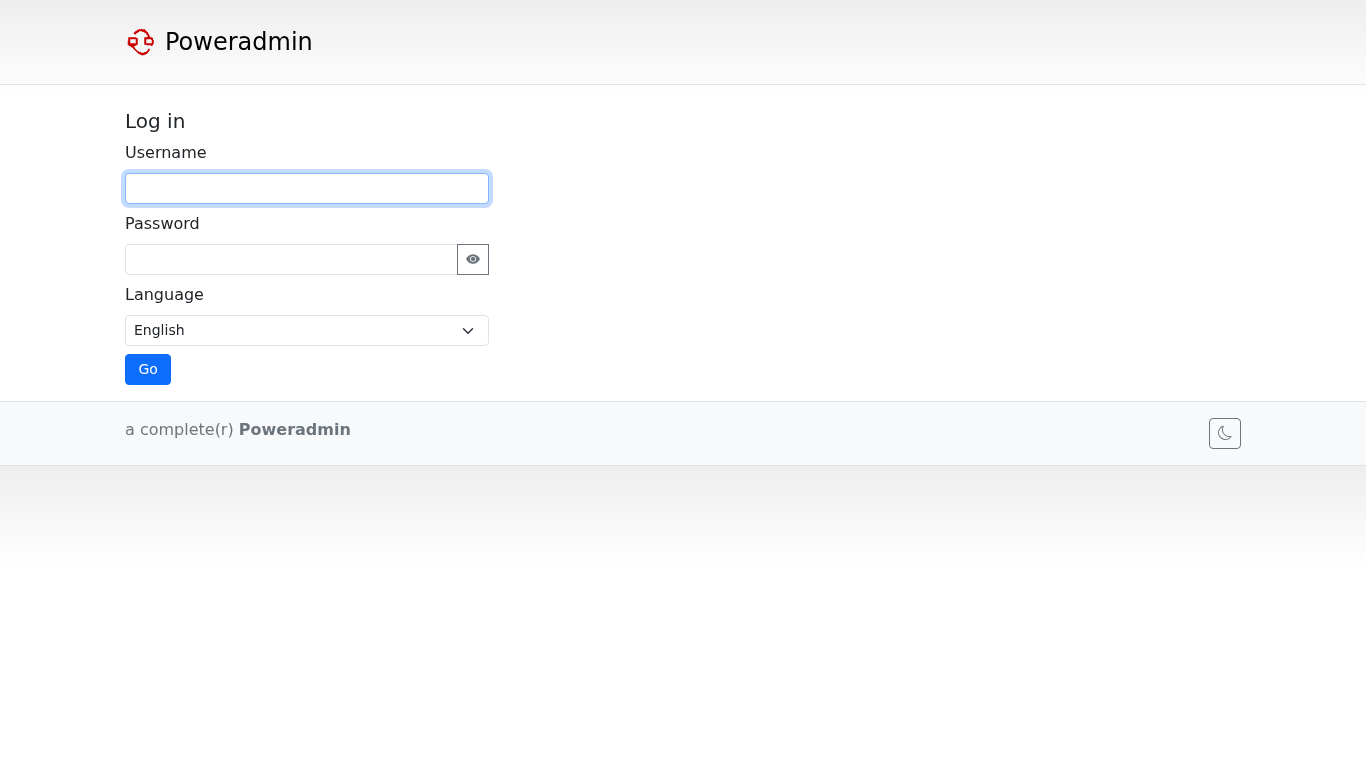Click the red Poweradmin logo icon
This screenshot has height=768, width=1366.
point(140,42)
